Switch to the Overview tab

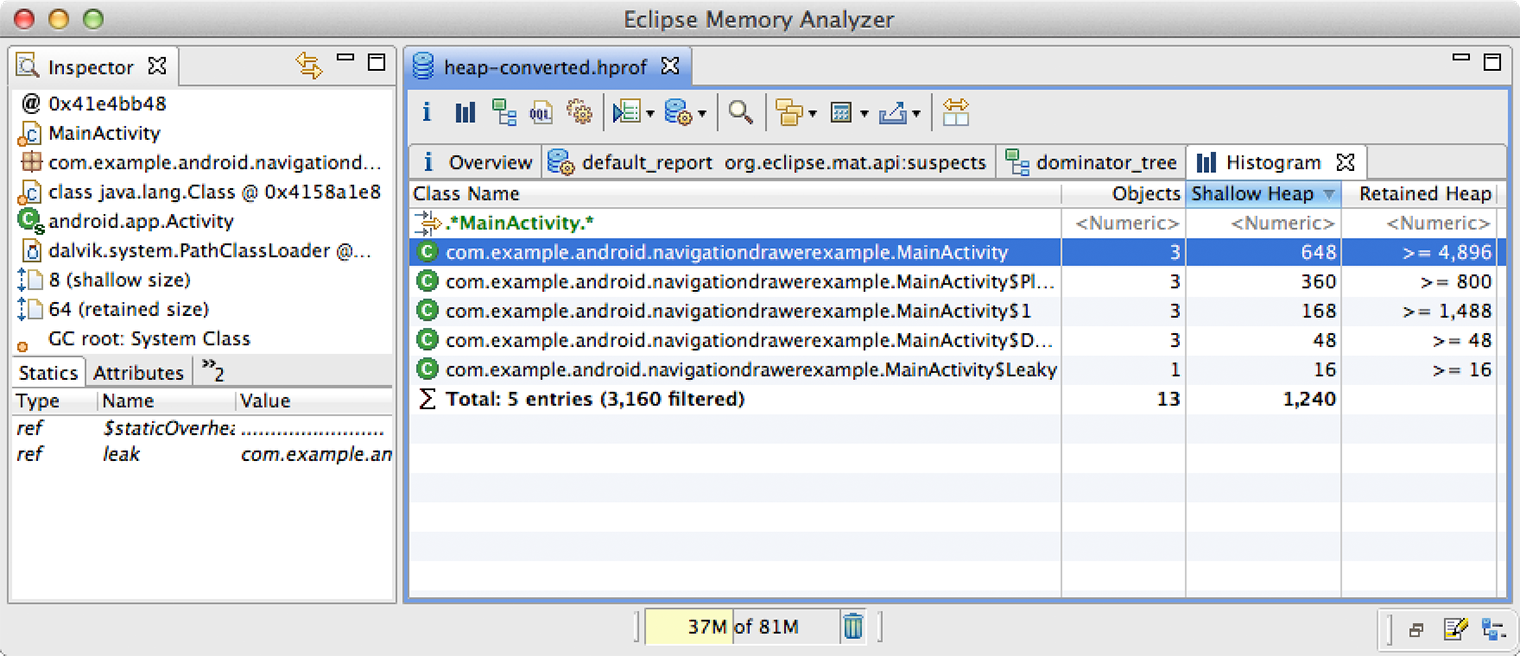pyautogui.click(x=489, y=162)
